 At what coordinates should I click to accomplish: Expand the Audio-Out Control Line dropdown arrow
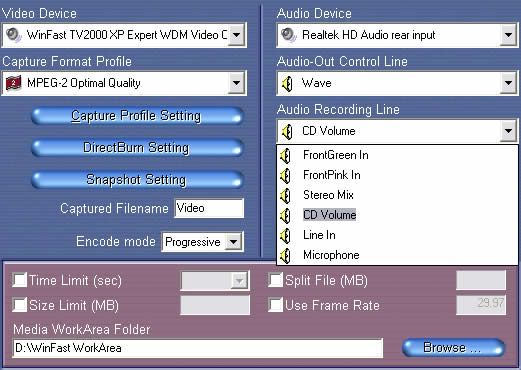(508, 83)
